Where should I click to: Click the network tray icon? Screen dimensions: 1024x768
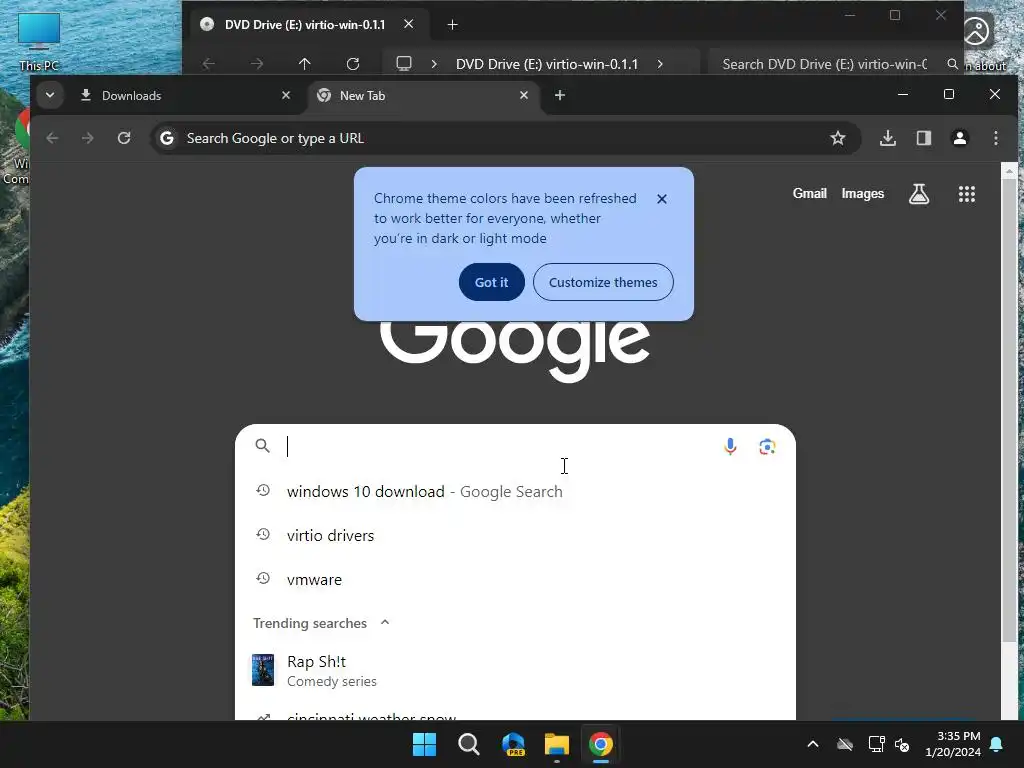tap(876, 744)
